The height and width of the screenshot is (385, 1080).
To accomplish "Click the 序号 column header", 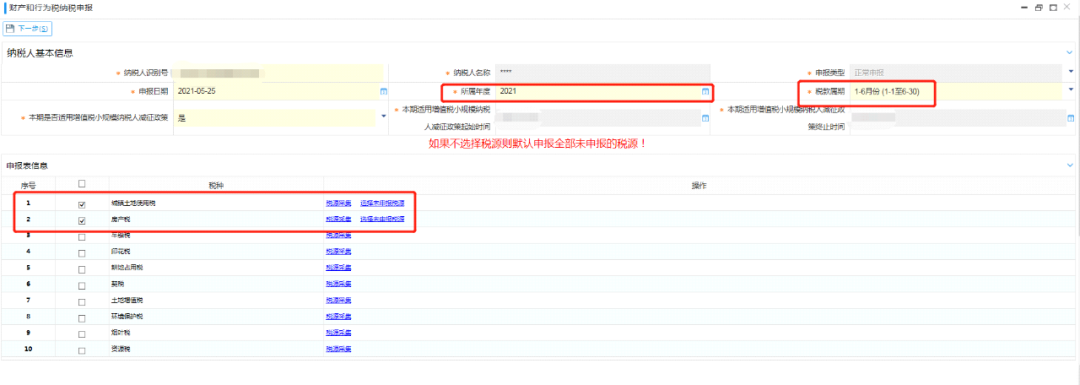I will click(28, 186).
